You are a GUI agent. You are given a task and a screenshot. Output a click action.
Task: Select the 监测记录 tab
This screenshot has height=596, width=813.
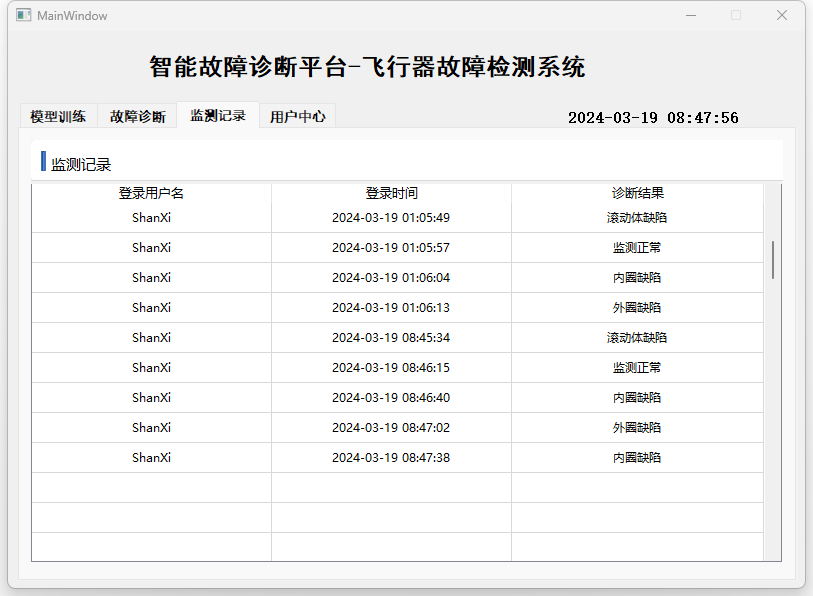pos(218,115)
